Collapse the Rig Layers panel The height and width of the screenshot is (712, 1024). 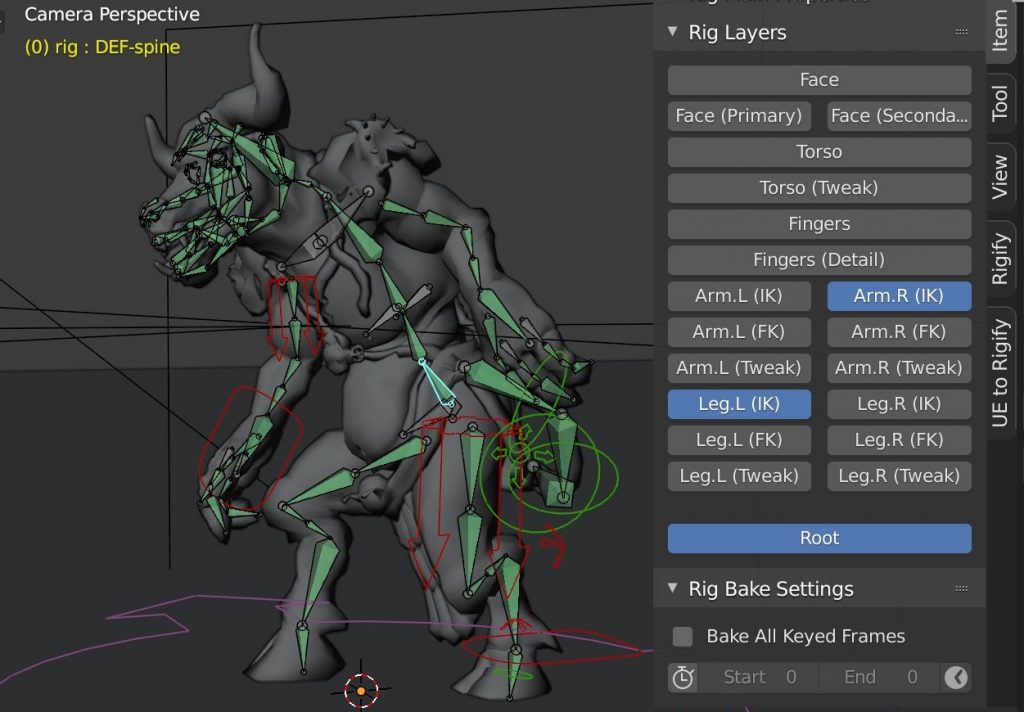click(x=673, y=31)
